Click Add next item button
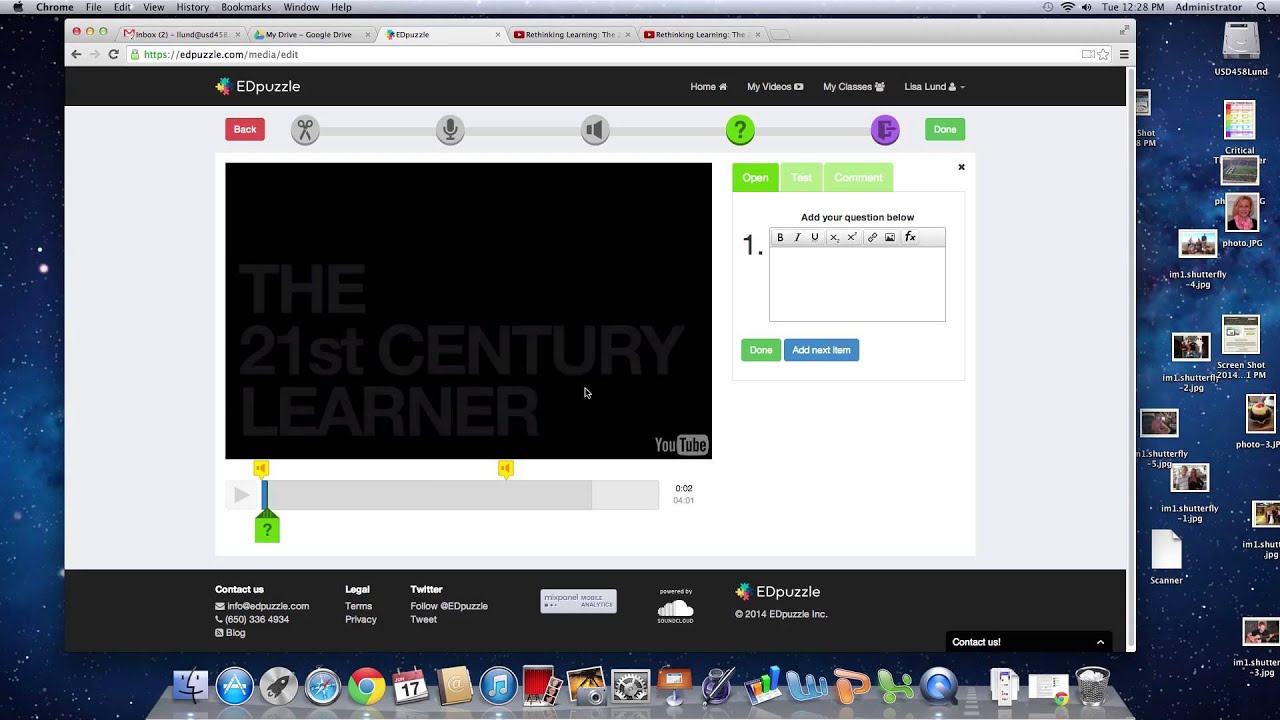Screen dimensions: 1280x720 click(821, 350)
